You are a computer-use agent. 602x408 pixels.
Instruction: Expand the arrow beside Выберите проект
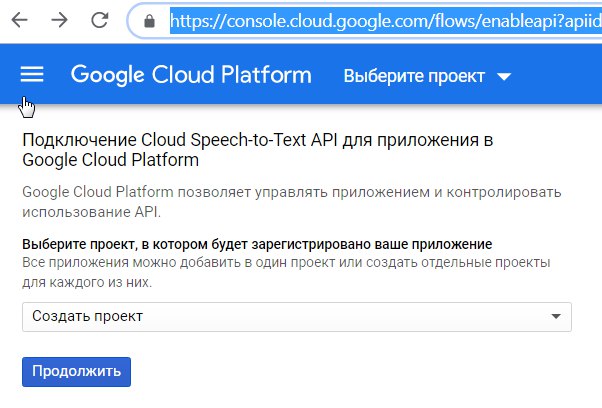504,76
